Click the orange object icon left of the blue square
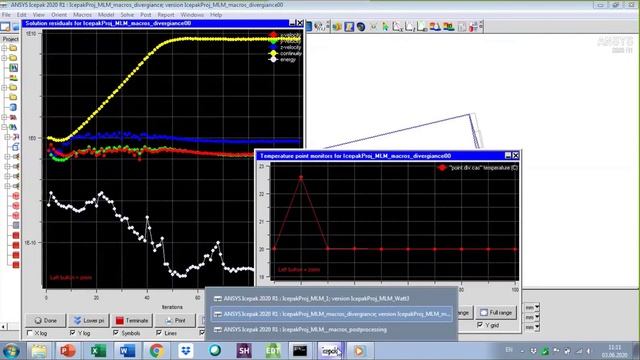The width and height of the screenshot is (640, 360). point(337,27)
